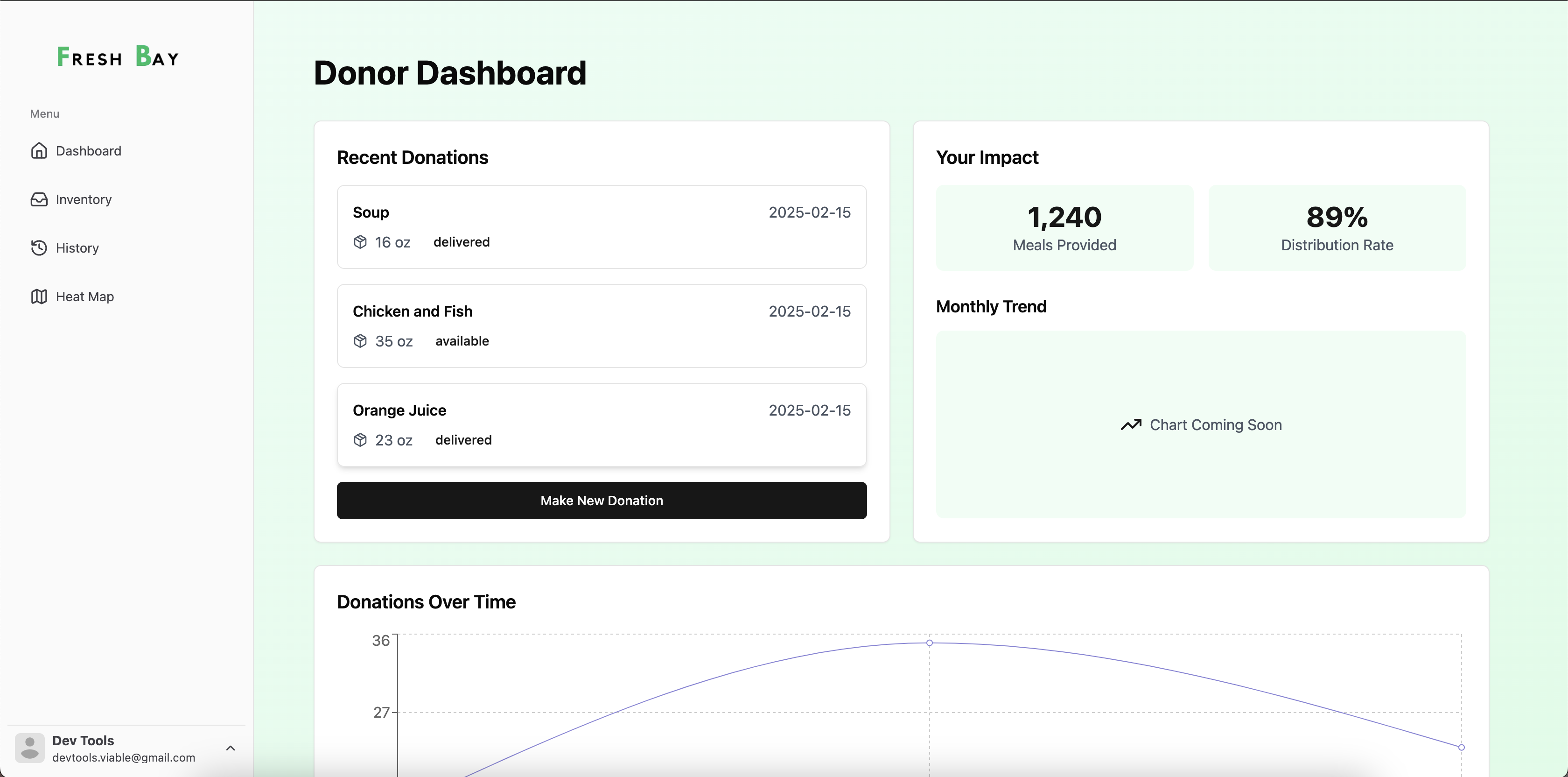Screen dimensions: 1568x777
Task: Open the Soup donation card
Action: [x=602, y=226]
